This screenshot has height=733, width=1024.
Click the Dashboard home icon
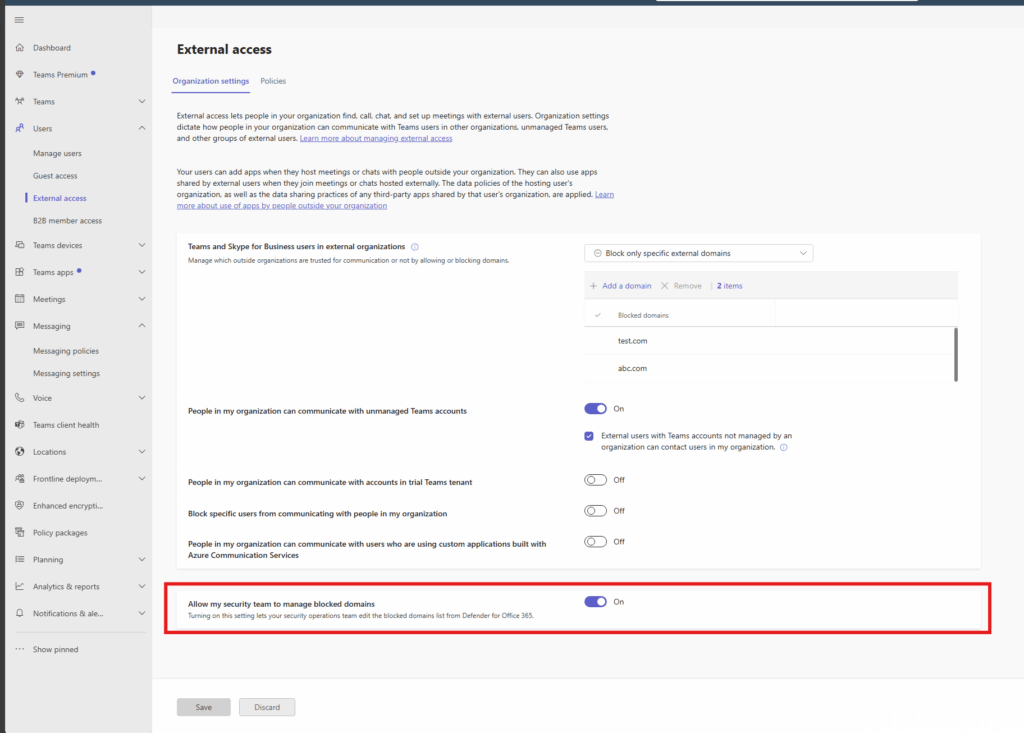tap(20, 48)
